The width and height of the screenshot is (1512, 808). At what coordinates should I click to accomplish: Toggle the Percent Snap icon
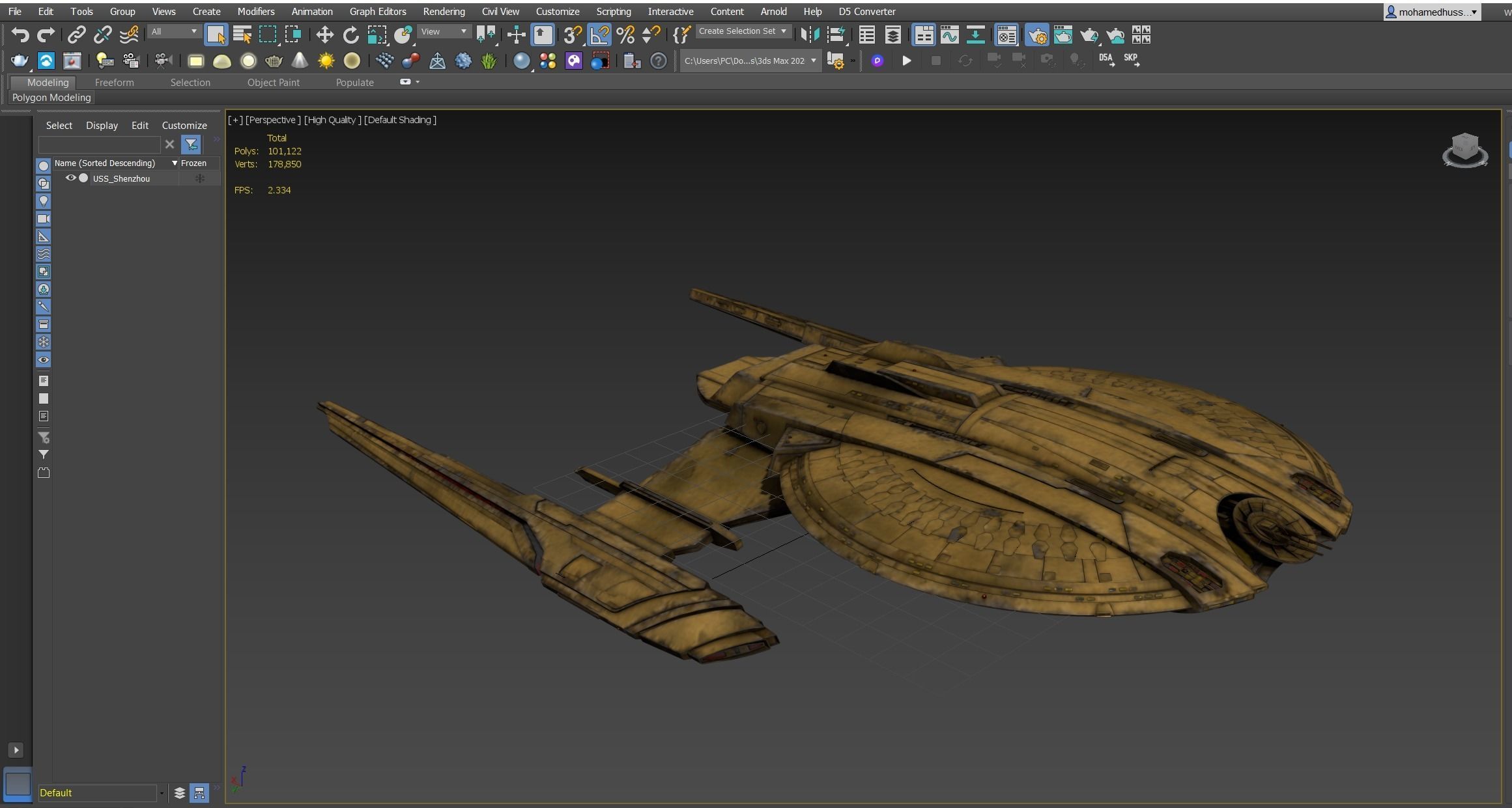point(625,35)
